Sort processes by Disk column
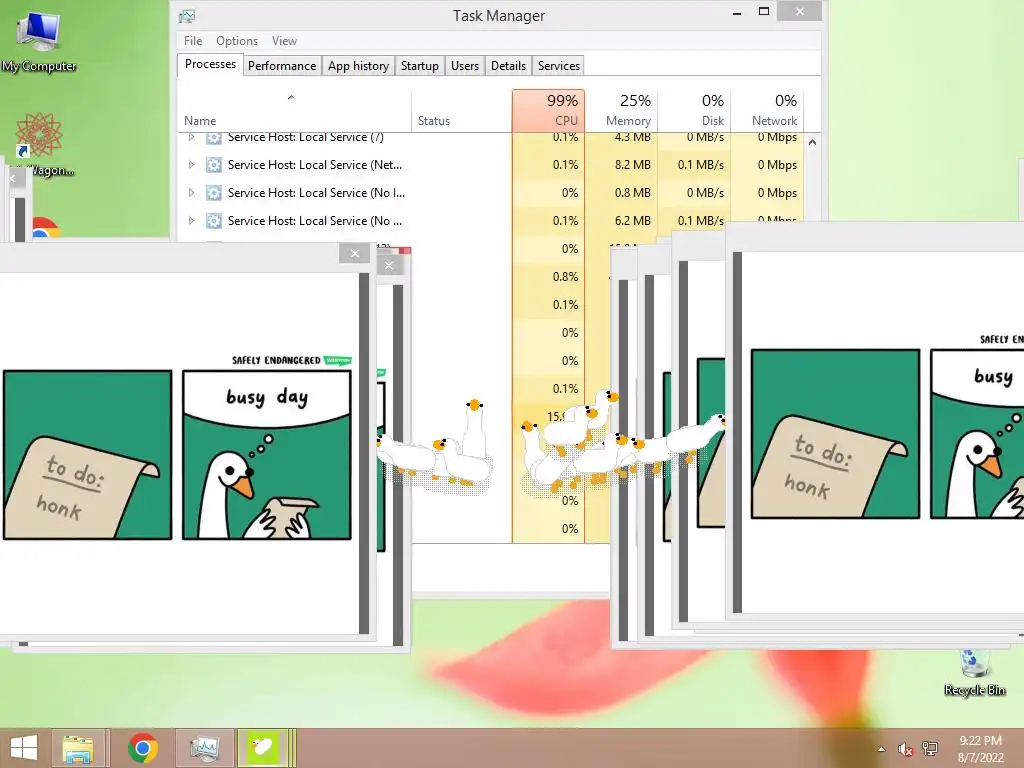Image resolution: width=1024 pixels, height=768 pixels. [694, 111]
